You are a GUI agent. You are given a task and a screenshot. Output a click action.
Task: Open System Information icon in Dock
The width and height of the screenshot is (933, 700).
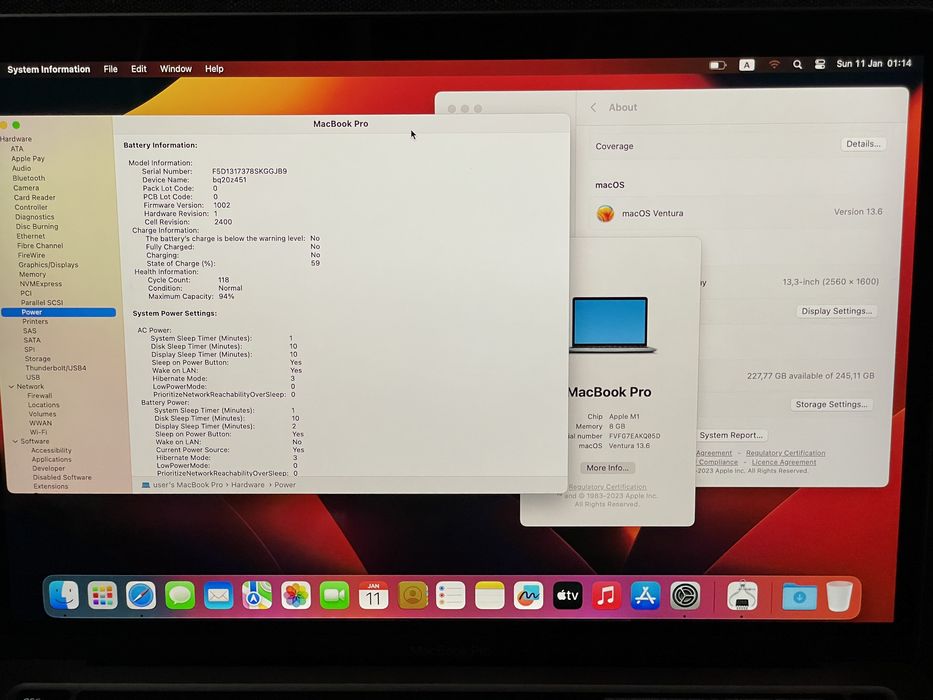pyautogui.click(x=742, y=595)
